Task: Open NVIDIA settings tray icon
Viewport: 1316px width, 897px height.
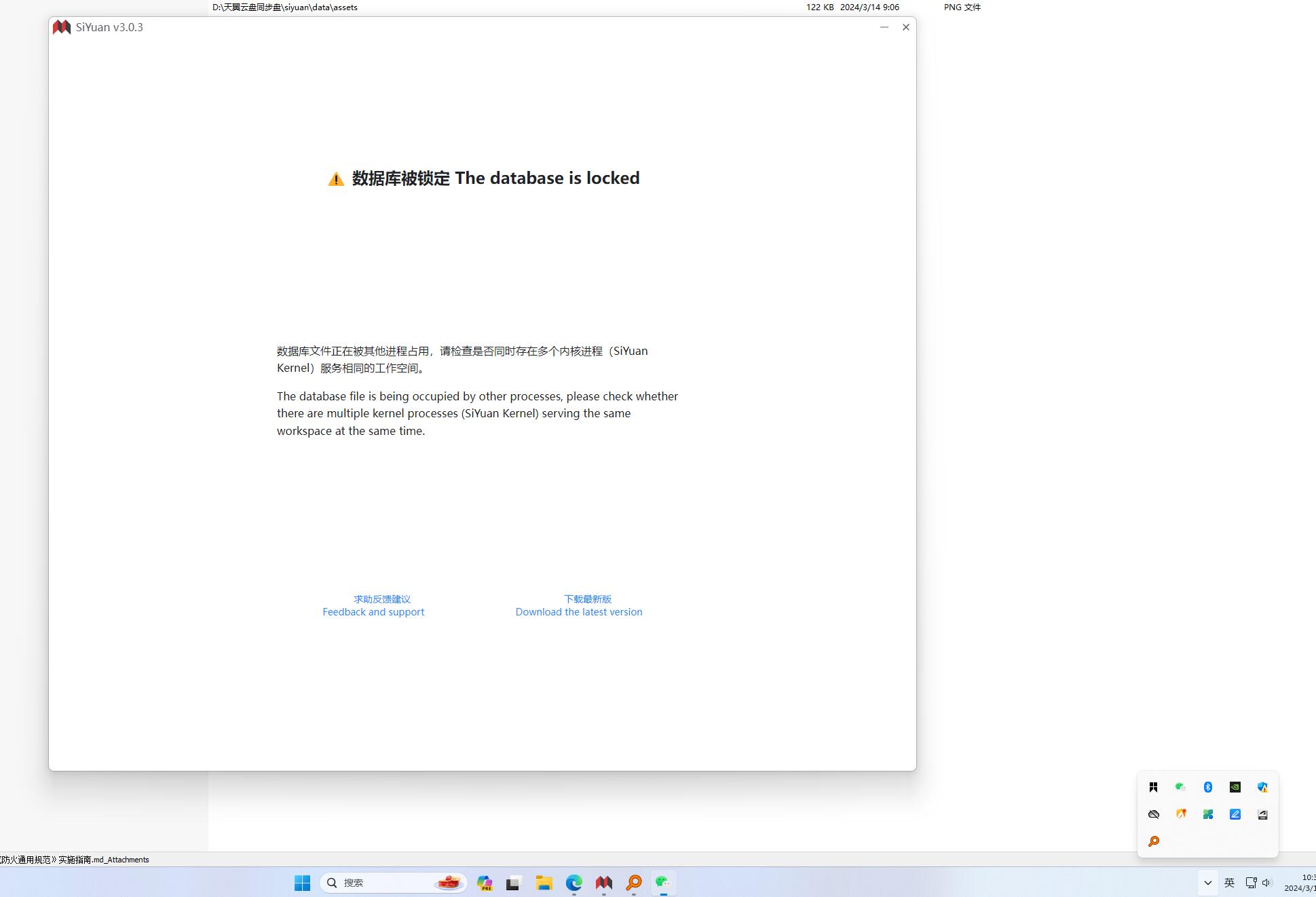Action: click(1235, 787)
